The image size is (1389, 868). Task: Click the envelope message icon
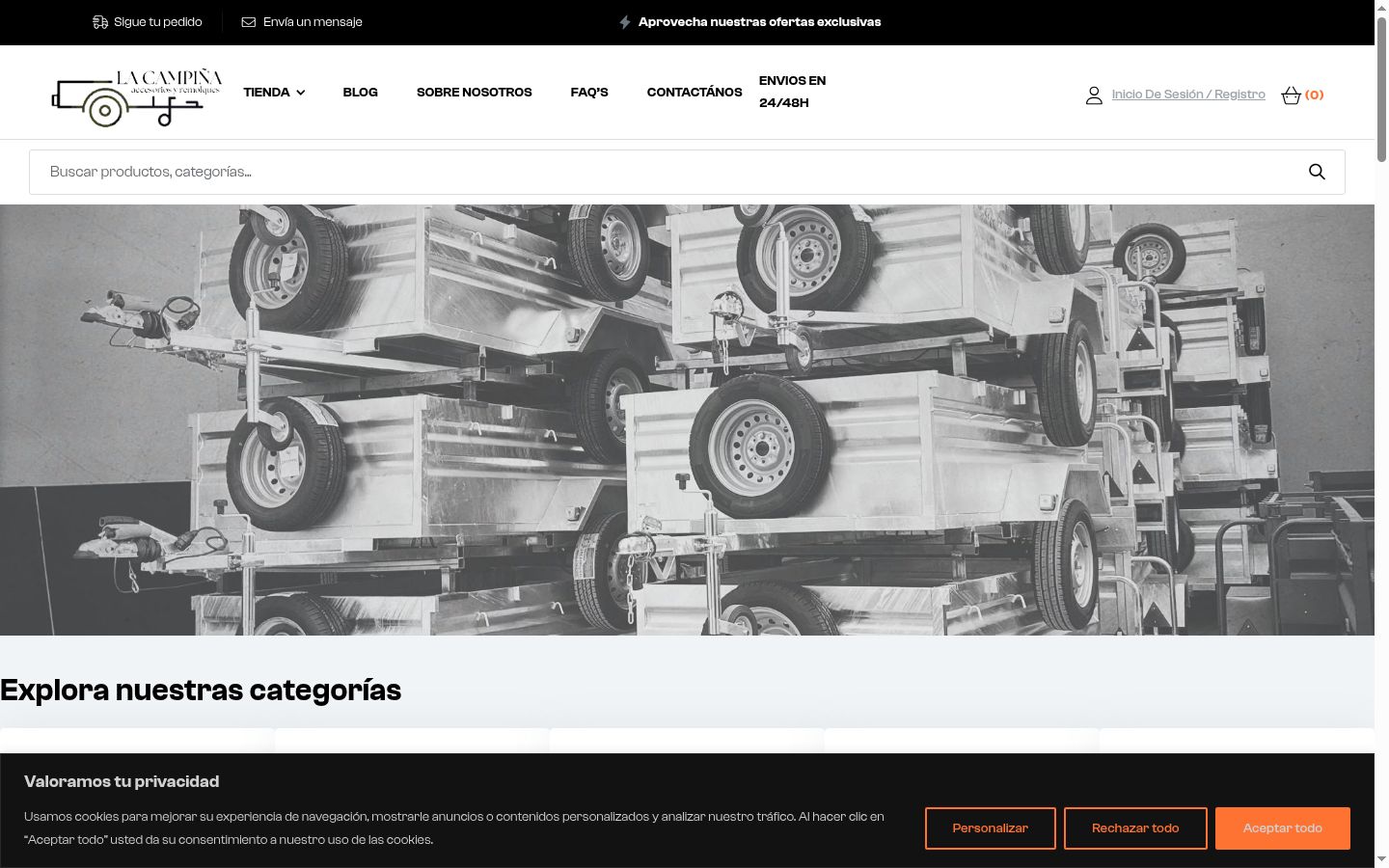(x=249, y=22)
